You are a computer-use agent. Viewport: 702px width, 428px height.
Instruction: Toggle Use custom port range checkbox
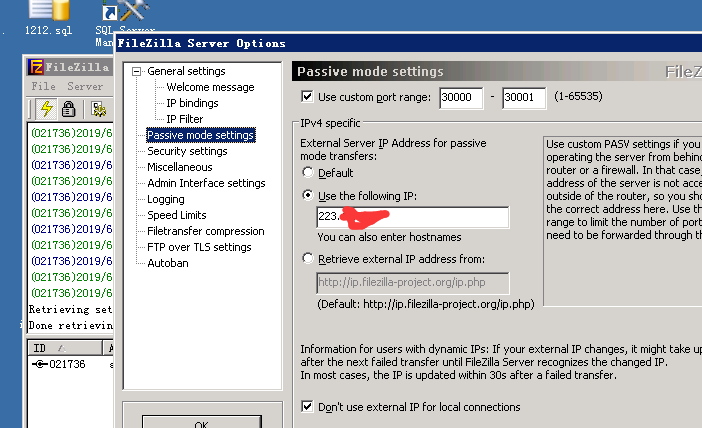coord(307,96)
